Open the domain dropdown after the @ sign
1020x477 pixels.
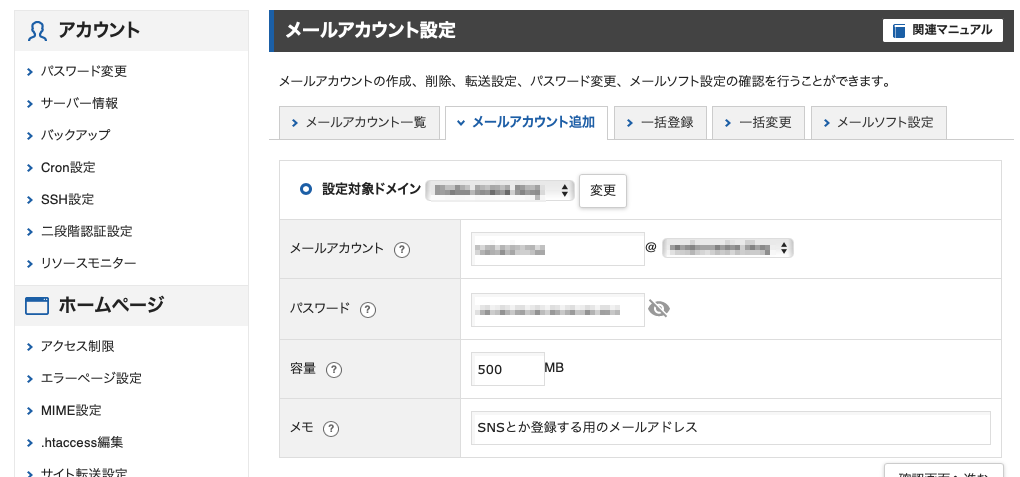pos(727,248)
